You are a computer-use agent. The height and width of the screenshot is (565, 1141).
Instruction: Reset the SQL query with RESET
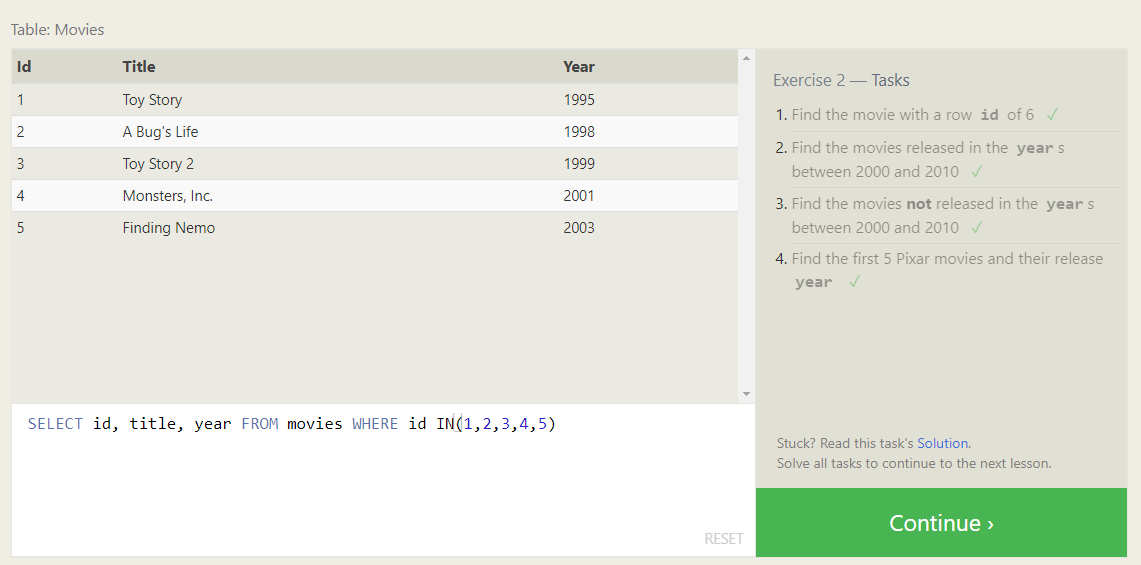click(723, 539)
